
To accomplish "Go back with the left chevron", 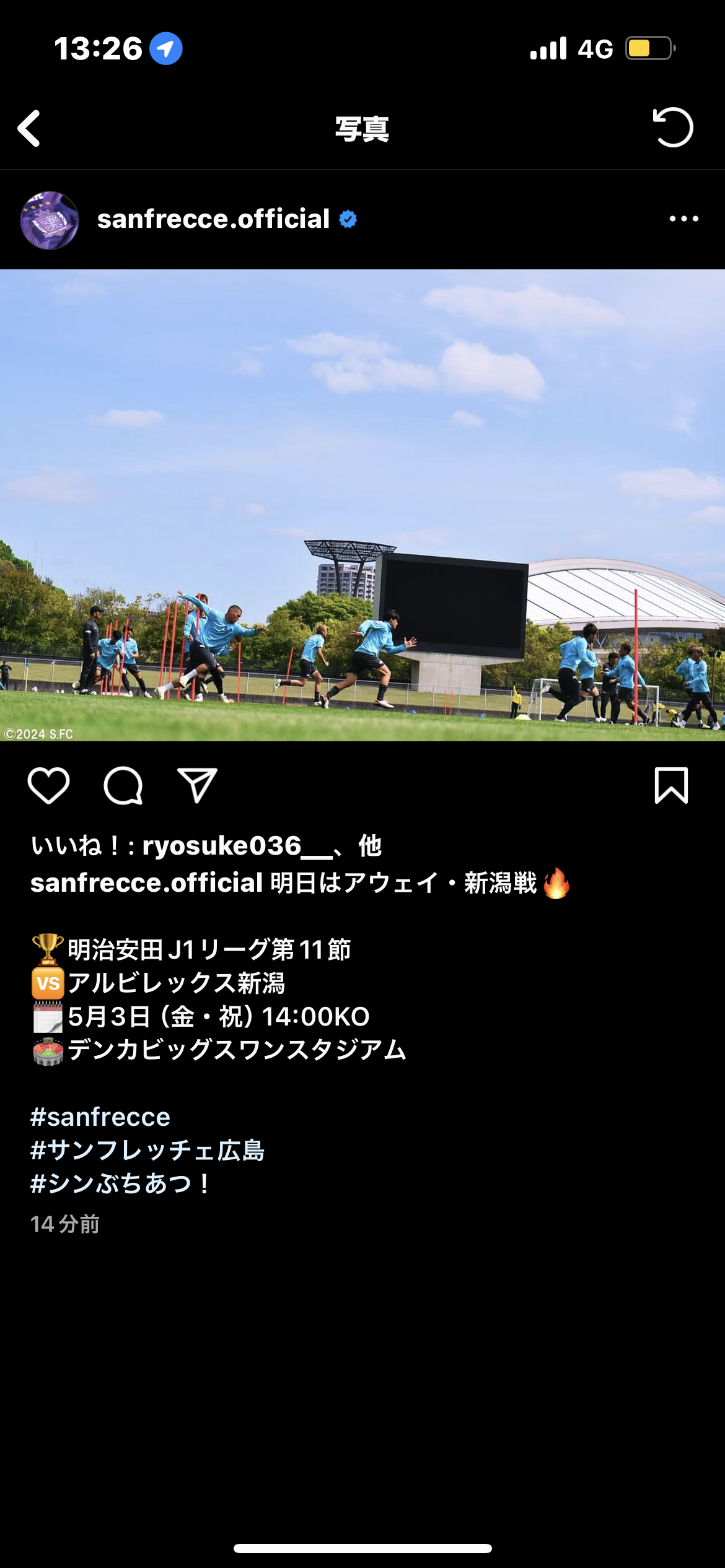I will [29, 128].
